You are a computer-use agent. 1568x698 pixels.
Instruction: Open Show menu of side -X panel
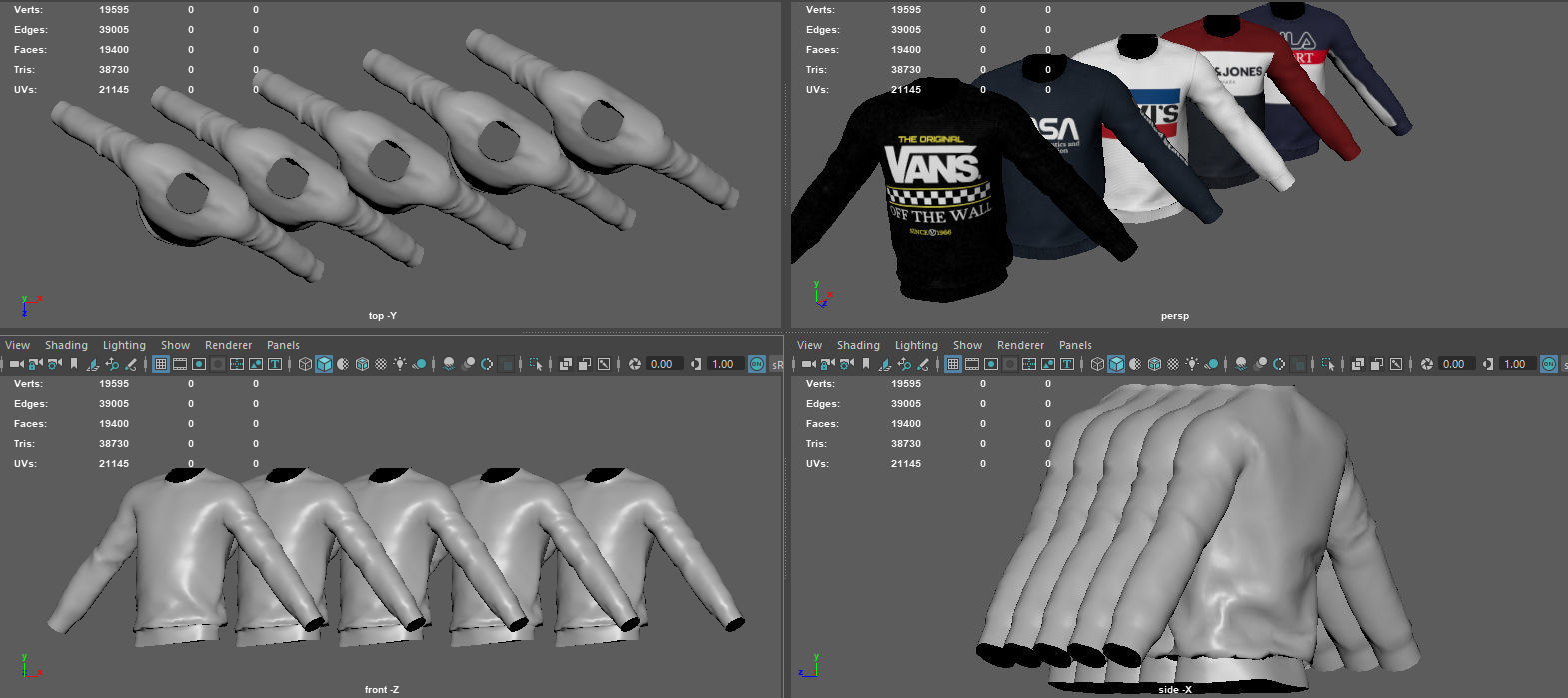(x=967, y=345)
